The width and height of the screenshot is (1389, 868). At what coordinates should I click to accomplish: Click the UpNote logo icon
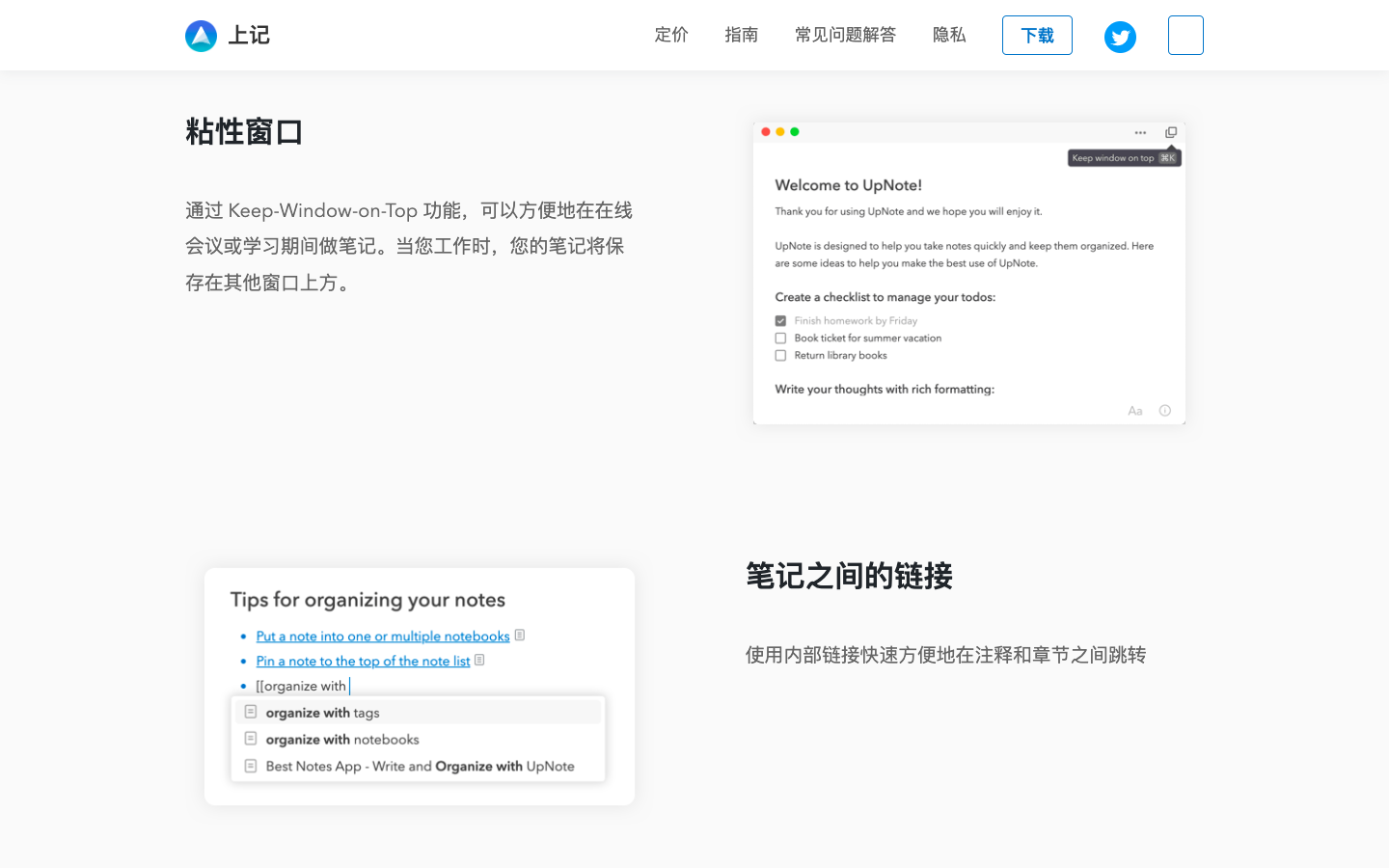coord(201,36)
